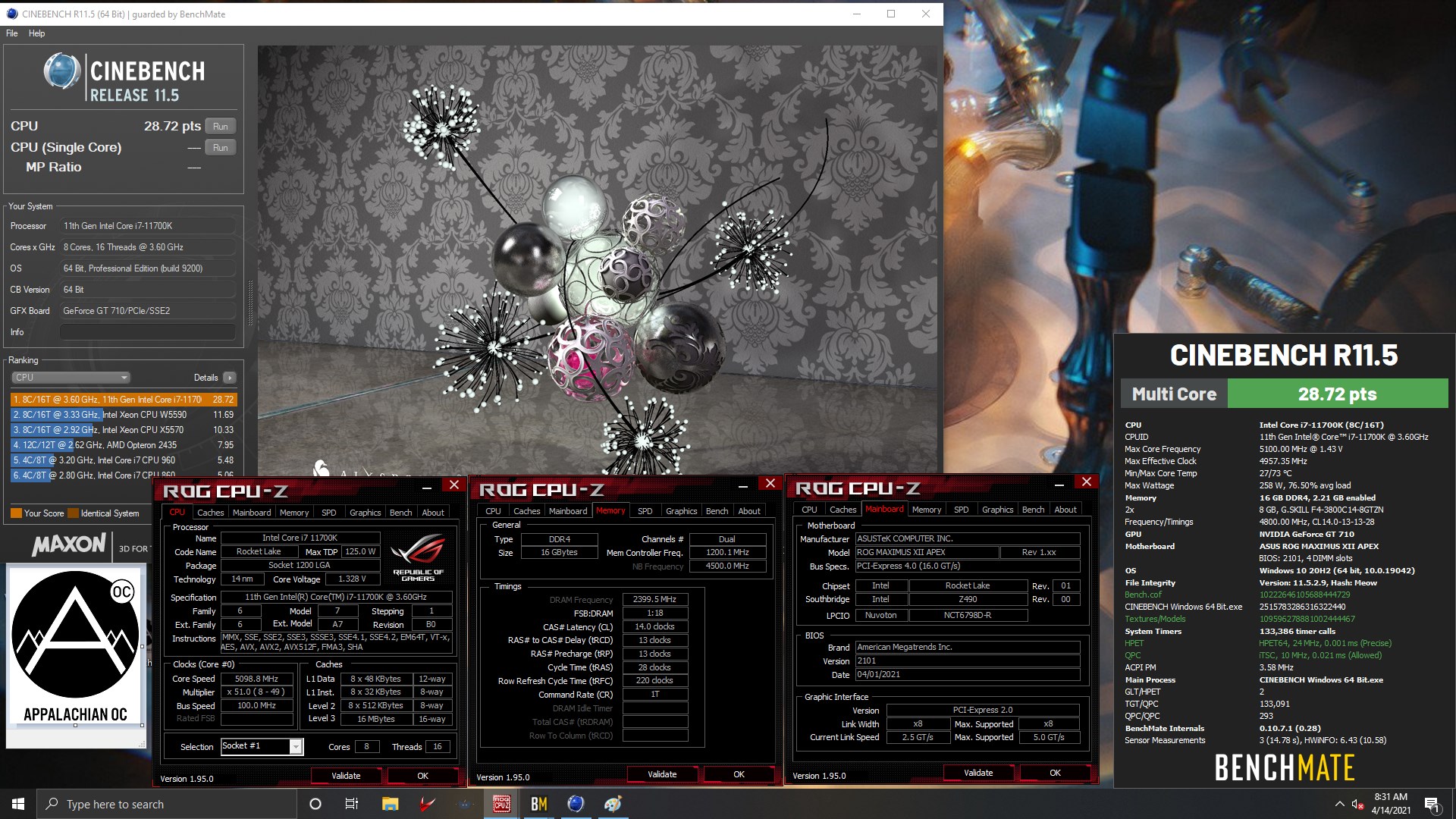Viewport: 1456px width, 819px height.
Task: Click Validate in the Memory tab window
Action: point(662,774)
